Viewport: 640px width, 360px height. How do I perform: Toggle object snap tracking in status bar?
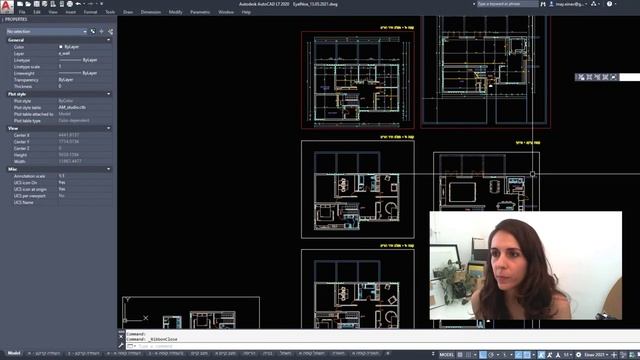point(518,355)
